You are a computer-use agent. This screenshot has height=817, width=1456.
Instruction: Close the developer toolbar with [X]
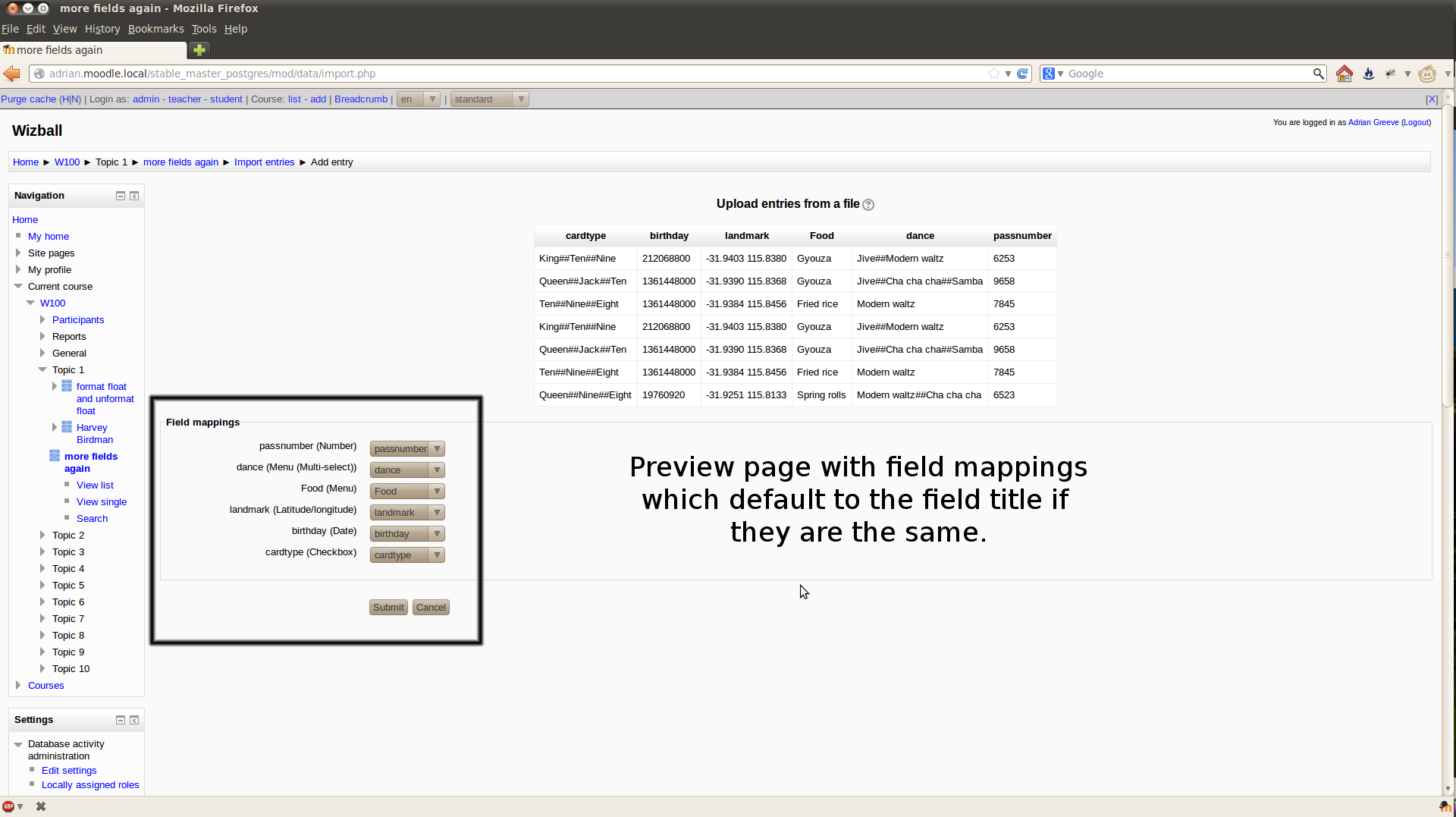[x=1431, y=99]
